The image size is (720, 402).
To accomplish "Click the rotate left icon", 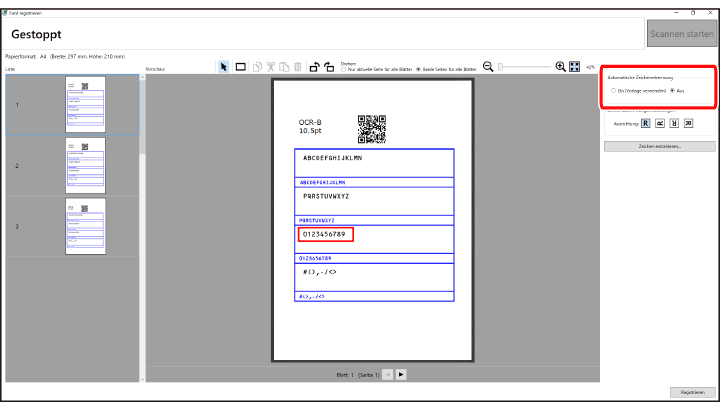I will (314, 67).
